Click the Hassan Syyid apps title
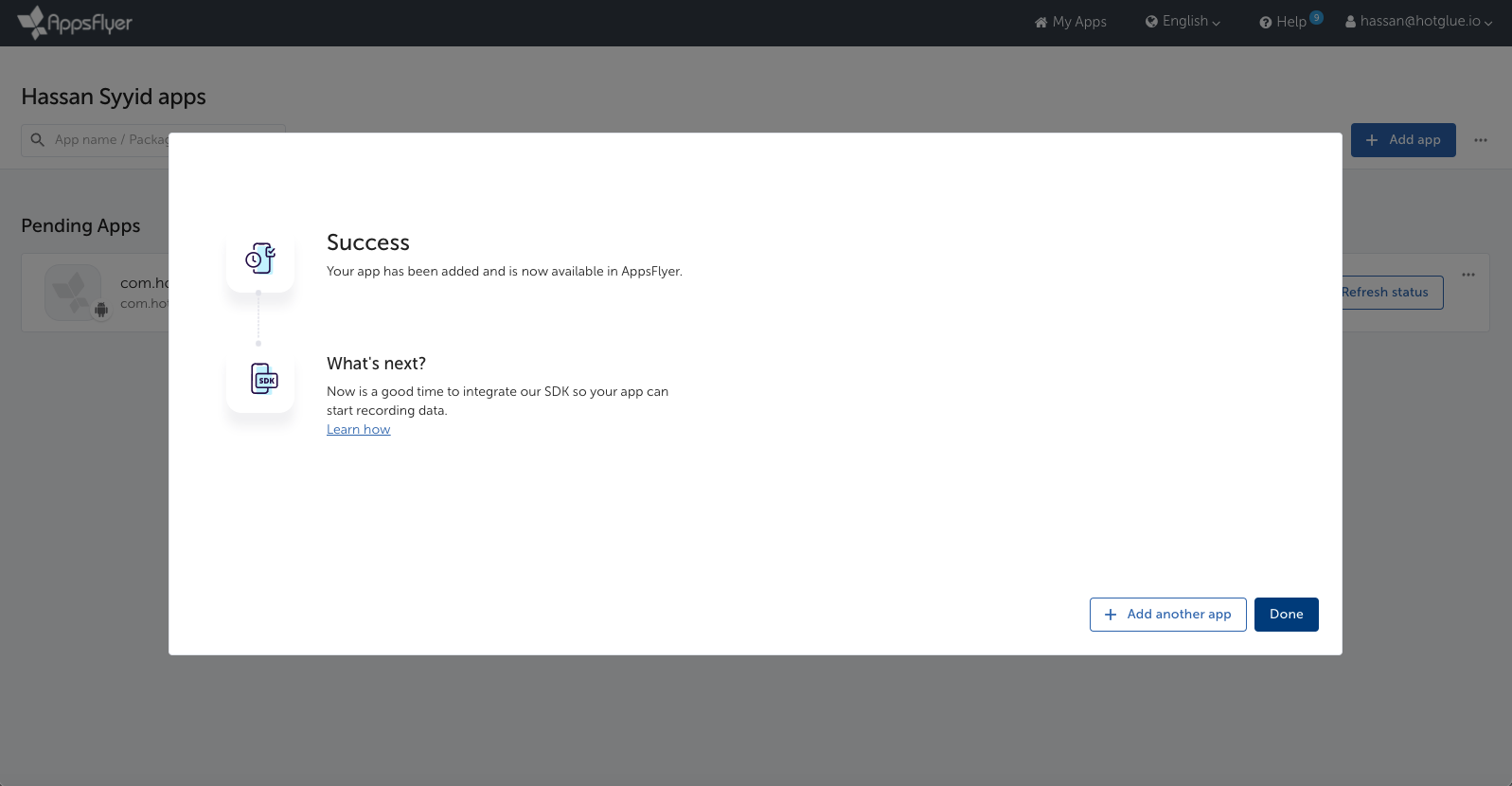This screenshot has height=786, width=1512. (114, 97)
